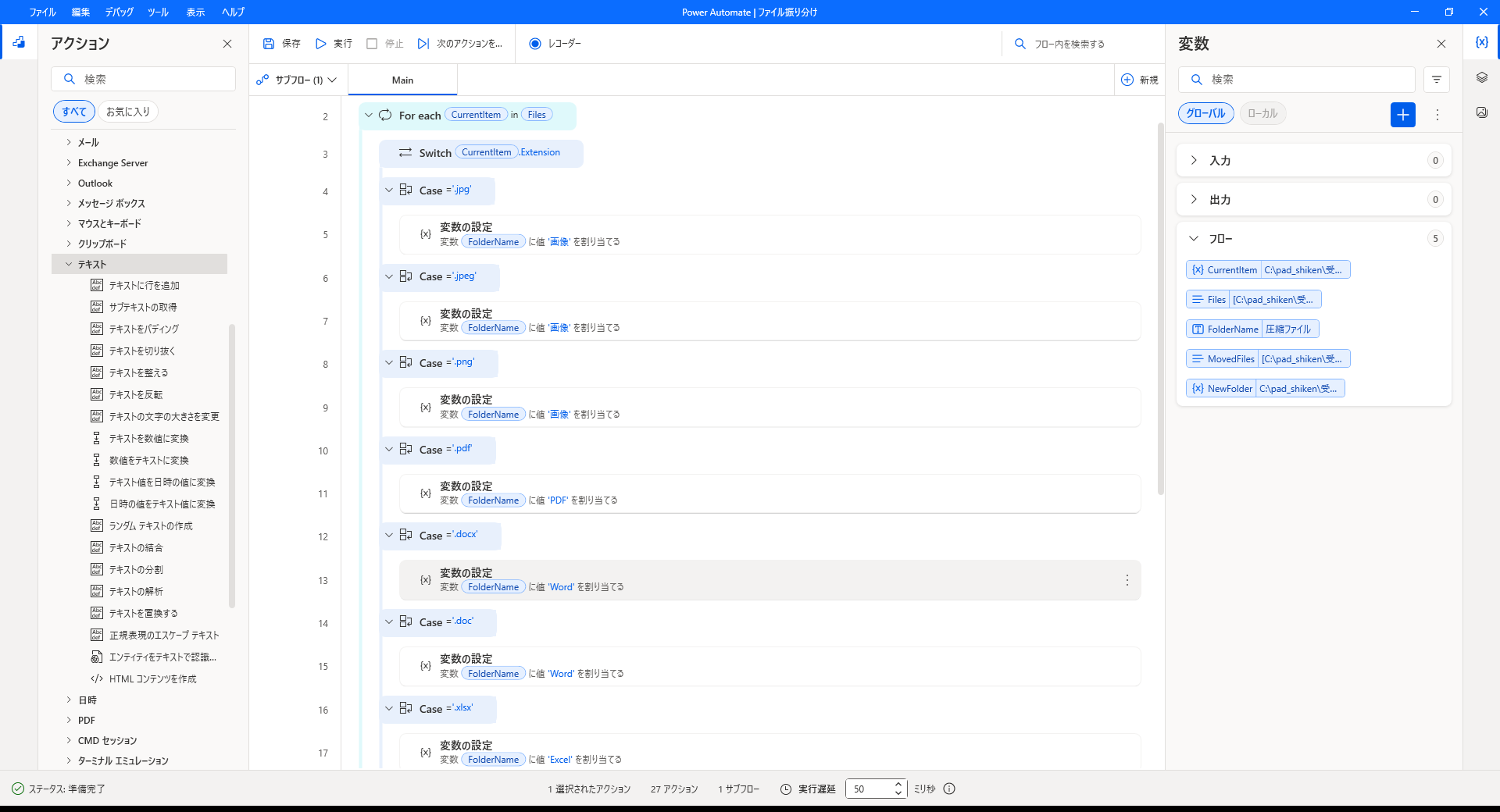Image resolution: width=1500 pixels, height=812 pixels.
Task: Add a new variable with plus button
Action: tap(1403, 115)
